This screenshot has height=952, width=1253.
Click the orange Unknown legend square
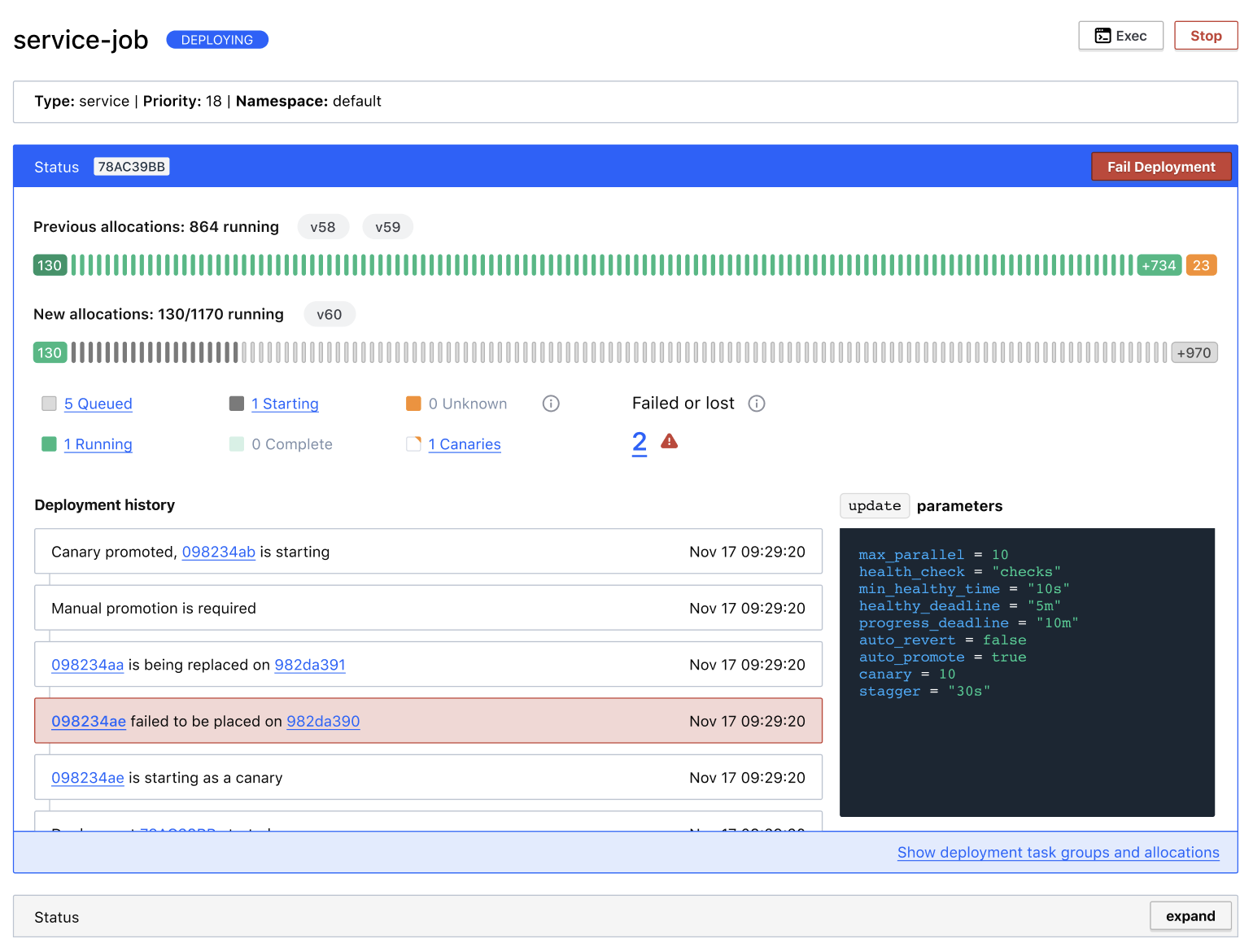[413, 403]
